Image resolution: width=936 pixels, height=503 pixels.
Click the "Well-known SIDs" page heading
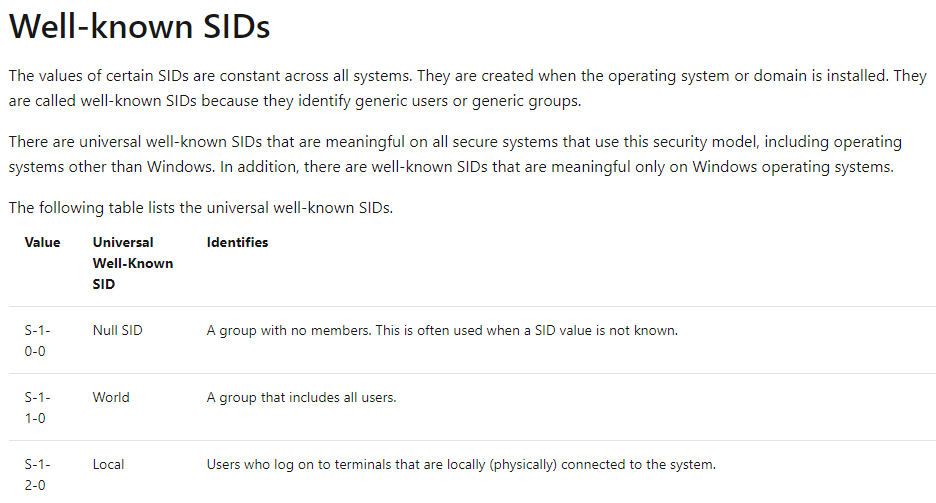click(x=139, y=27)
